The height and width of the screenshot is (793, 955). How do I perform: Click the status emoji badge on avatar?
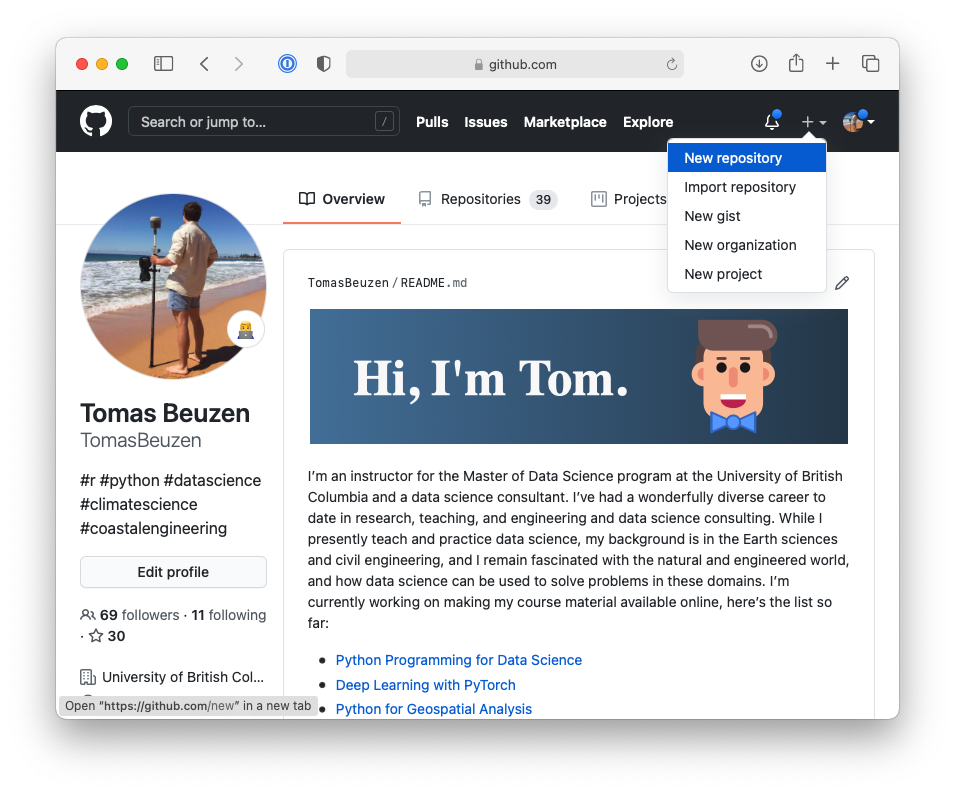(x=245, y=330)
